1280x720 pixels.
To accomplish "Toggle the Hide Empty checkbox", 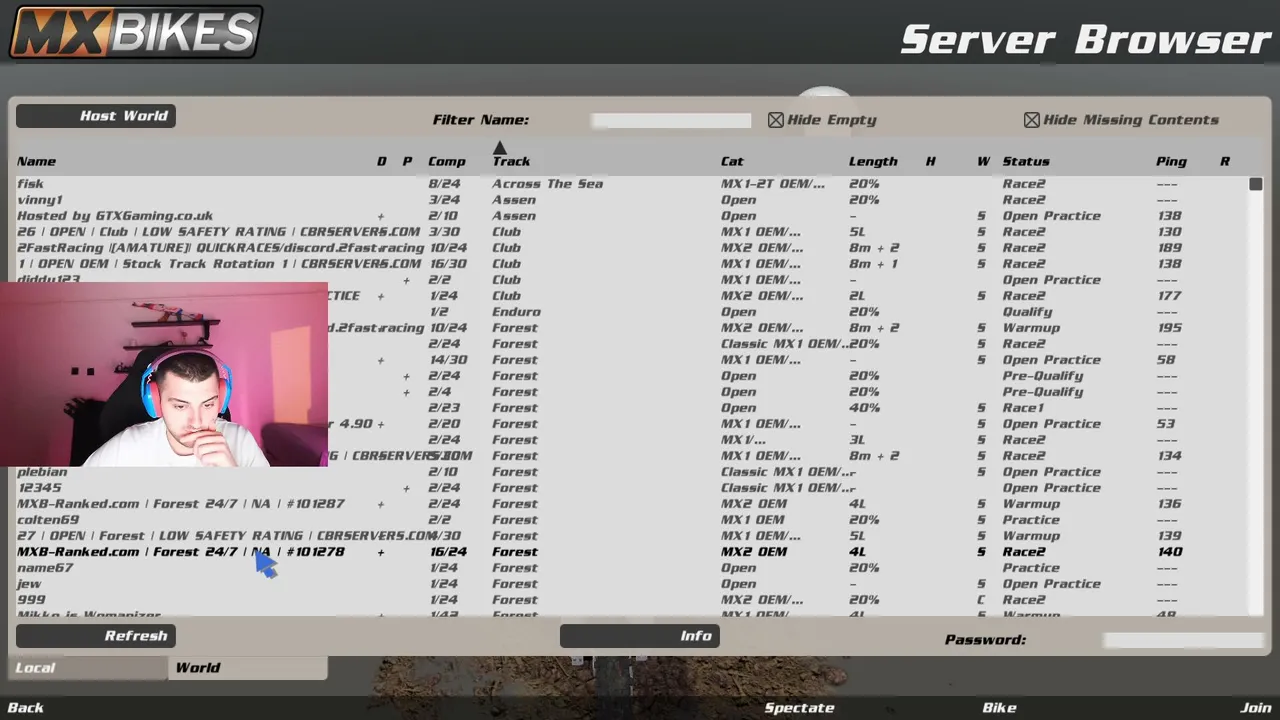I will [x=776, y=120].
